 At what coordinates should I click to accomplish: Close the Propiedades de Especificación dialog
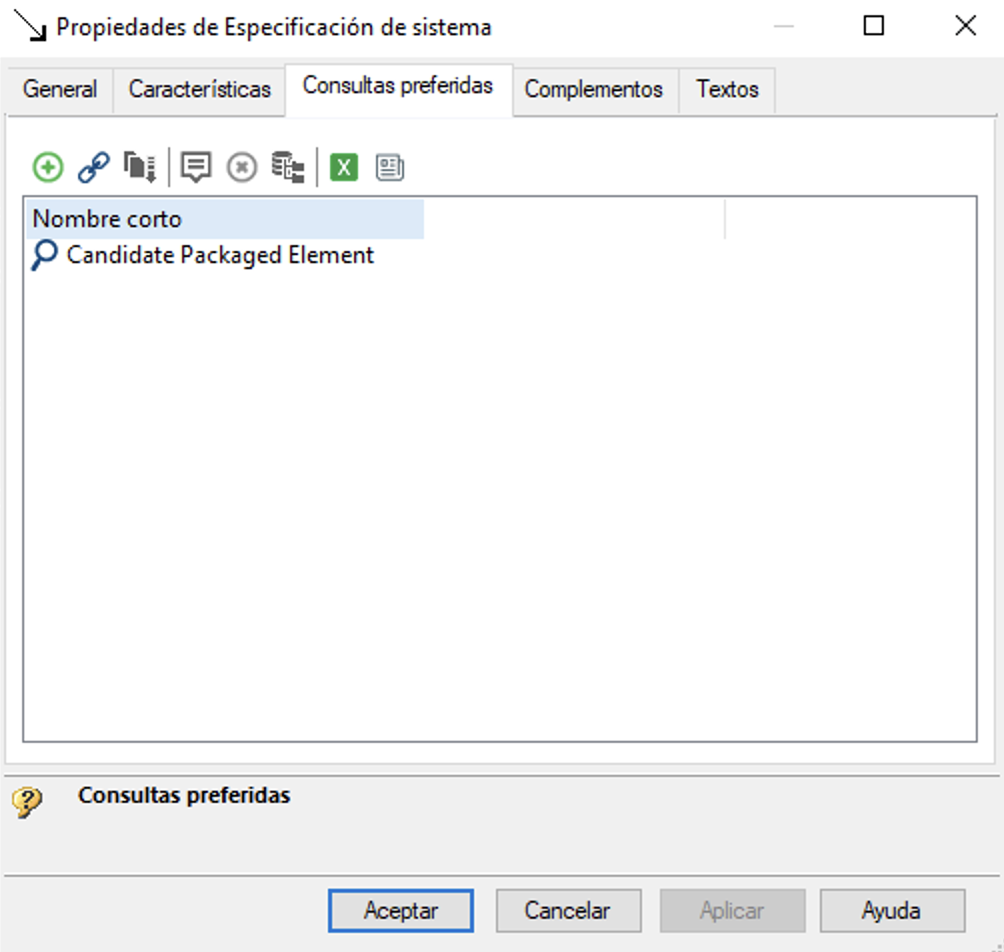tap(966, 26)
